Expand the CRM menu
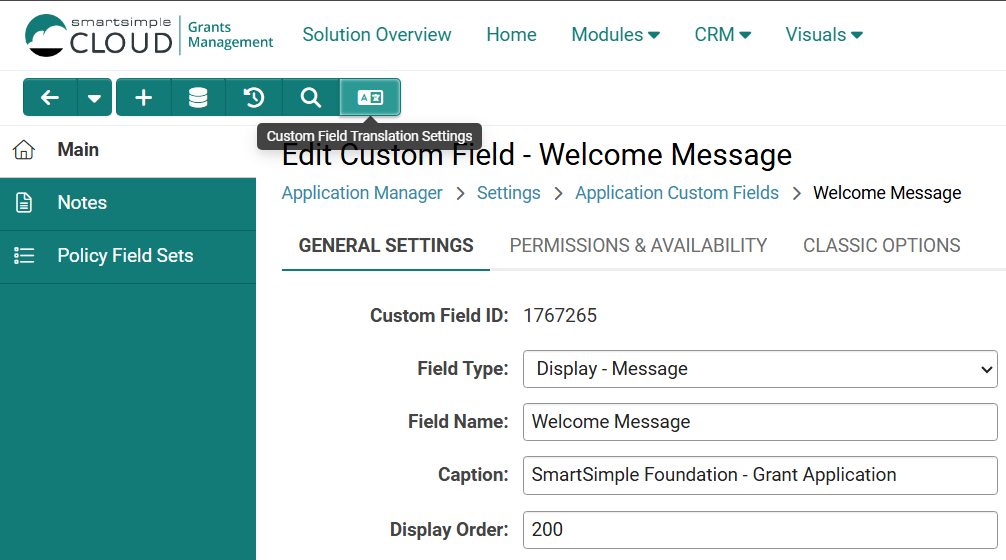 coord(722,35)
